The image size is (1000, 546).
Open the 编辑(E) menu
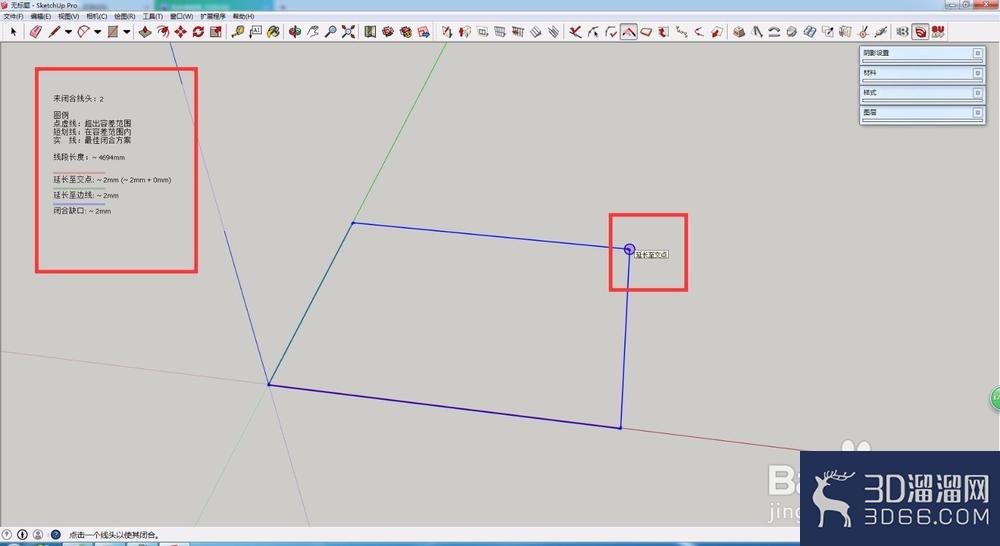point(41,17)
